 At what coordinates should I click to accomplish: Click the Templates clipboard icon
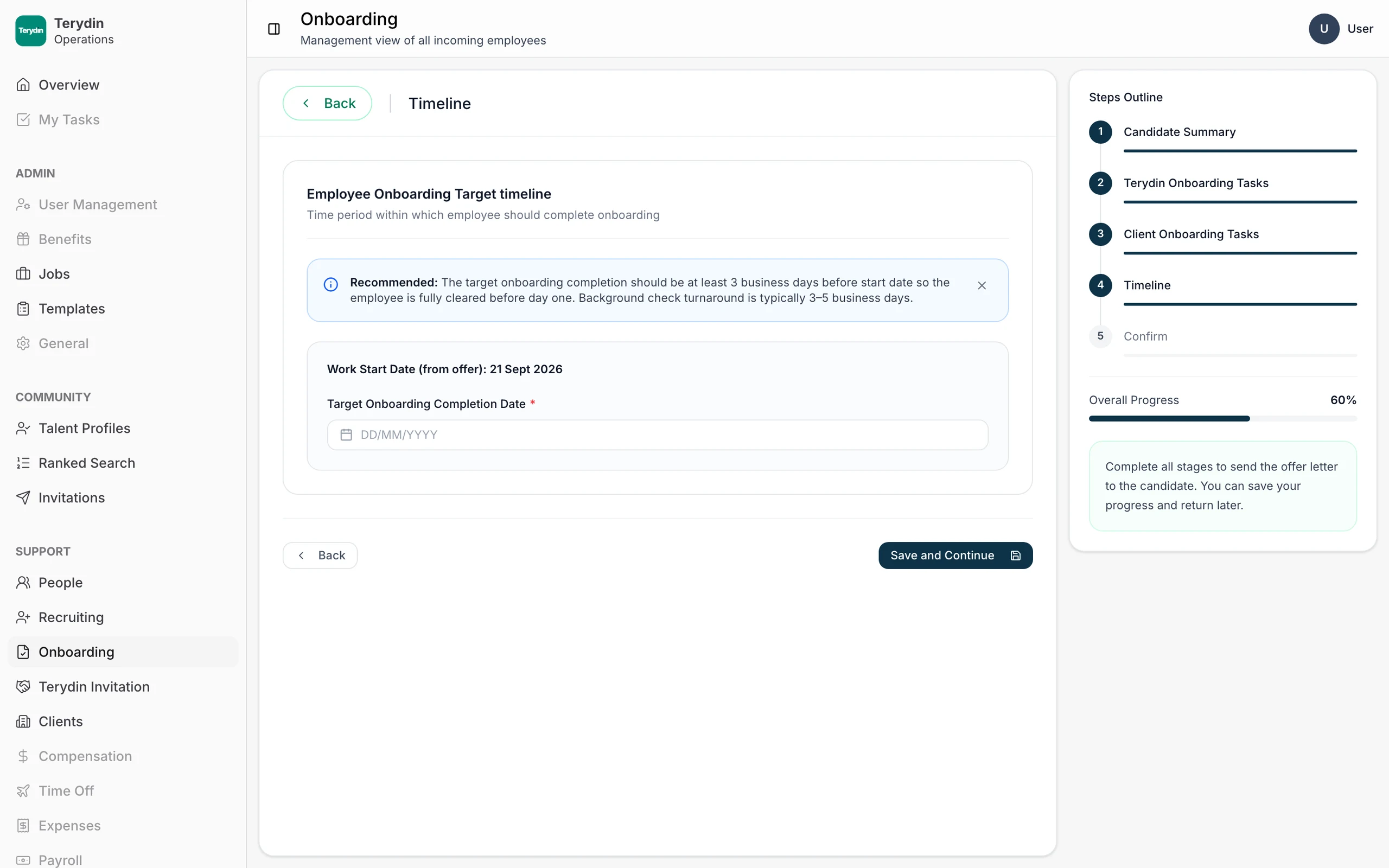point(23,308)
